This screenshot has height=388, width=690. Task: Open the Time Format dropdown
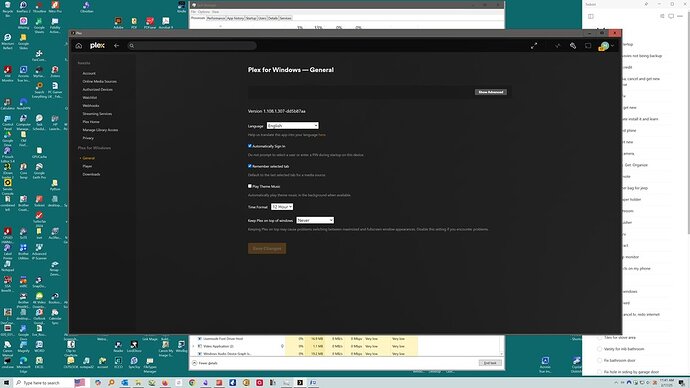[282, 207]
